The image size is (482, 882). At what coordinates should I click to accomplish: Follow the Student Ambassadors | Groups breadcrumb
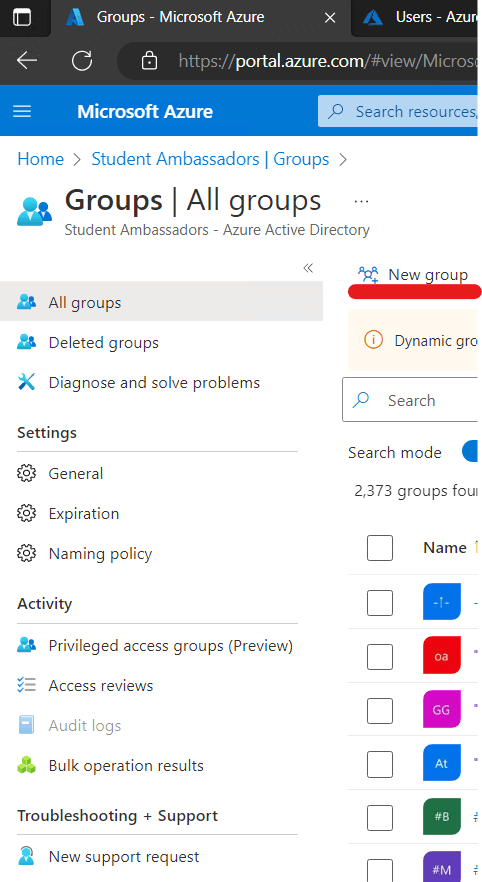pos(210,159)
